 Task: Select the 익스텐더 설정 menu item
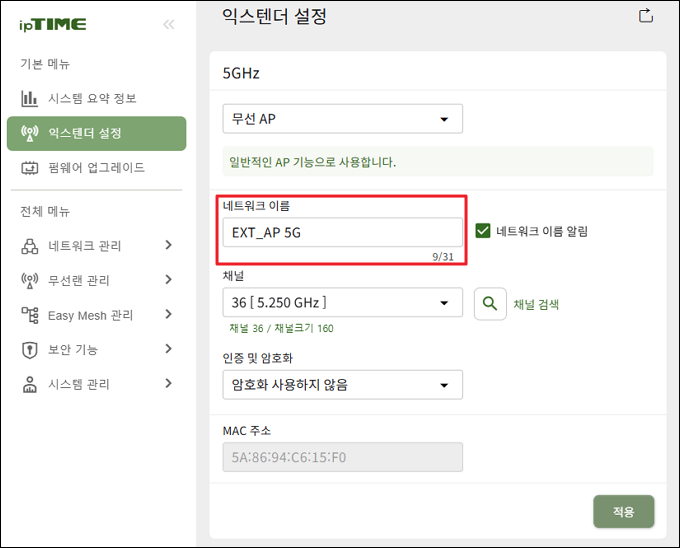pyautogui.click(x=96, y=134)
